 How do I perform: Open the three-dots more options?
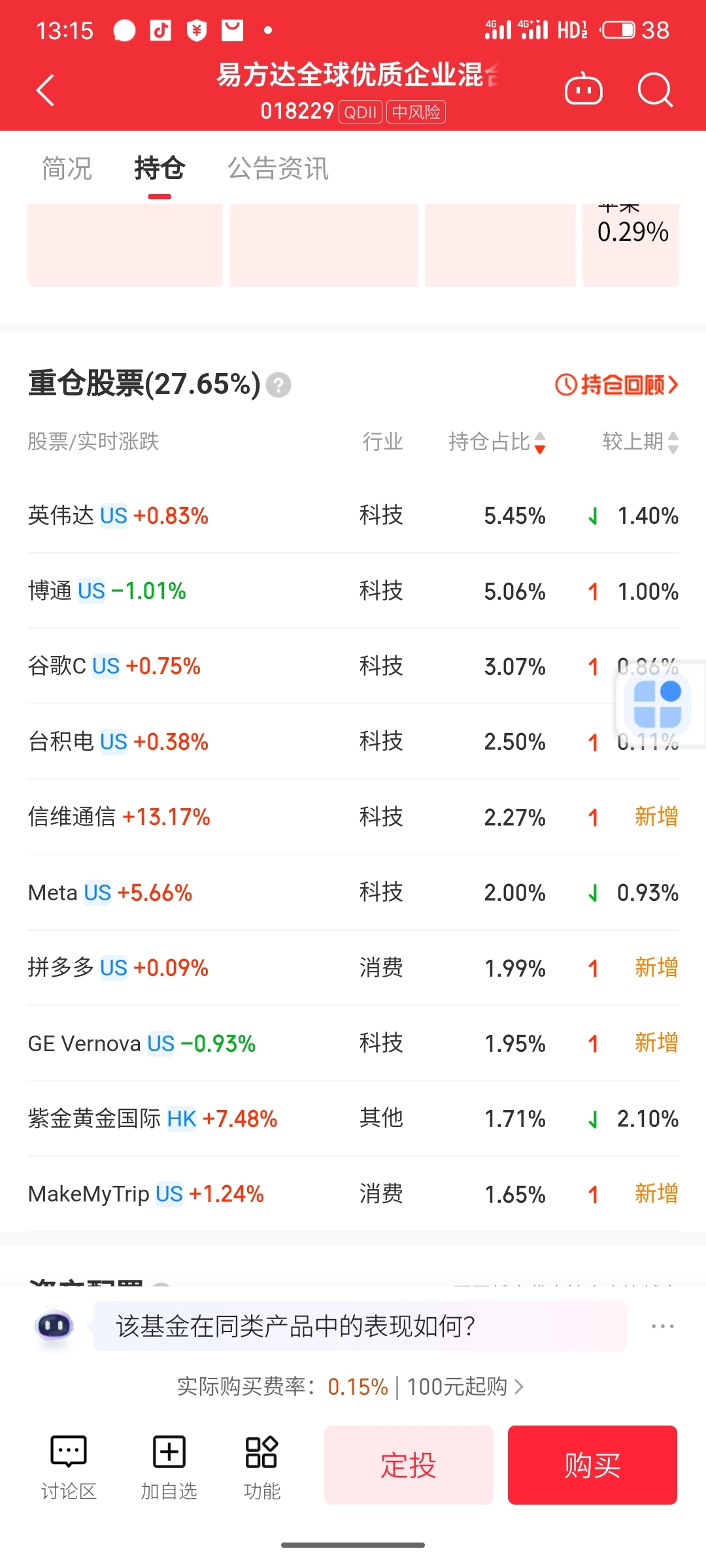coord(662,1326)
